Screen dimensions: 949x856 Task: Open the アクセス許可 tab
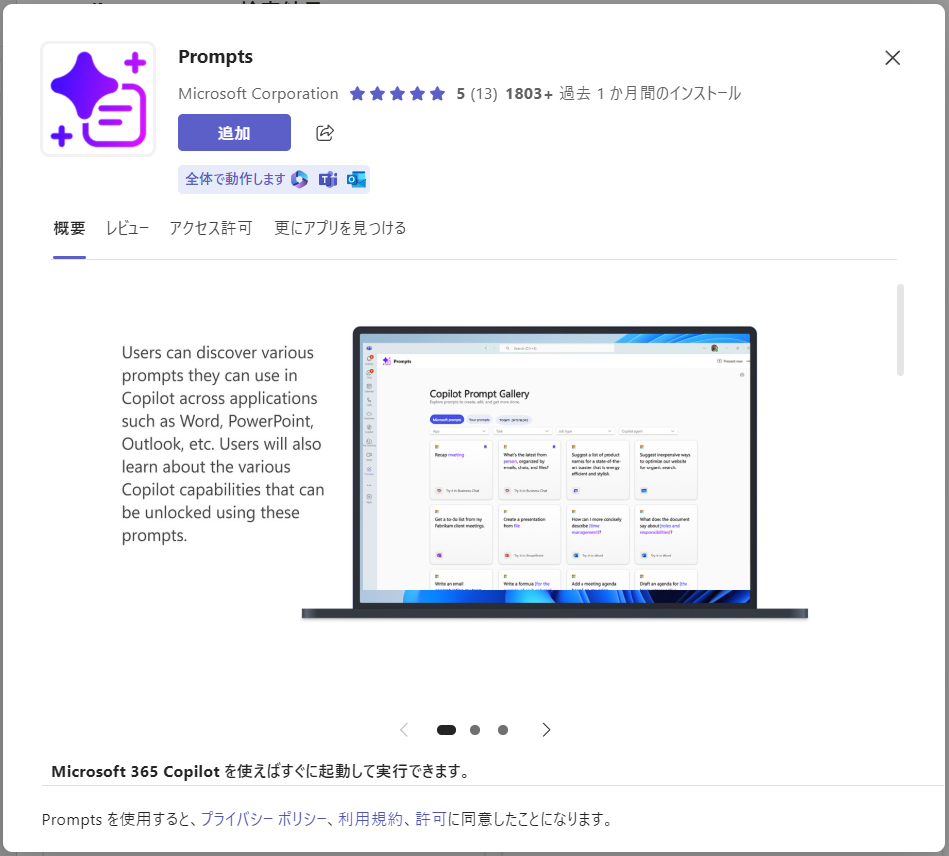click(x=211, y=228)
